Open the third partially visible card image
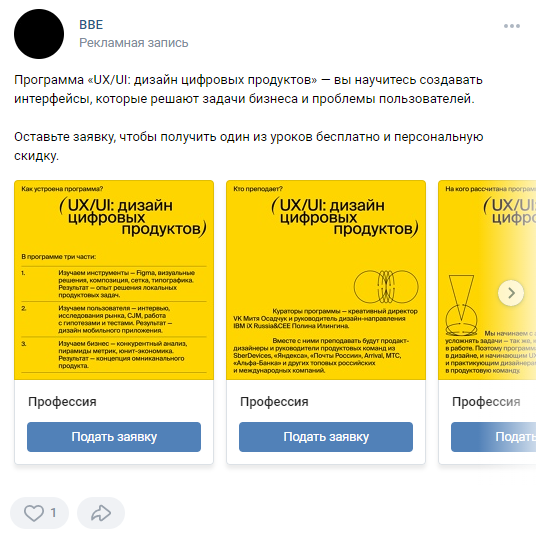This screenshot has width=536, height=540. coord(487,280)
